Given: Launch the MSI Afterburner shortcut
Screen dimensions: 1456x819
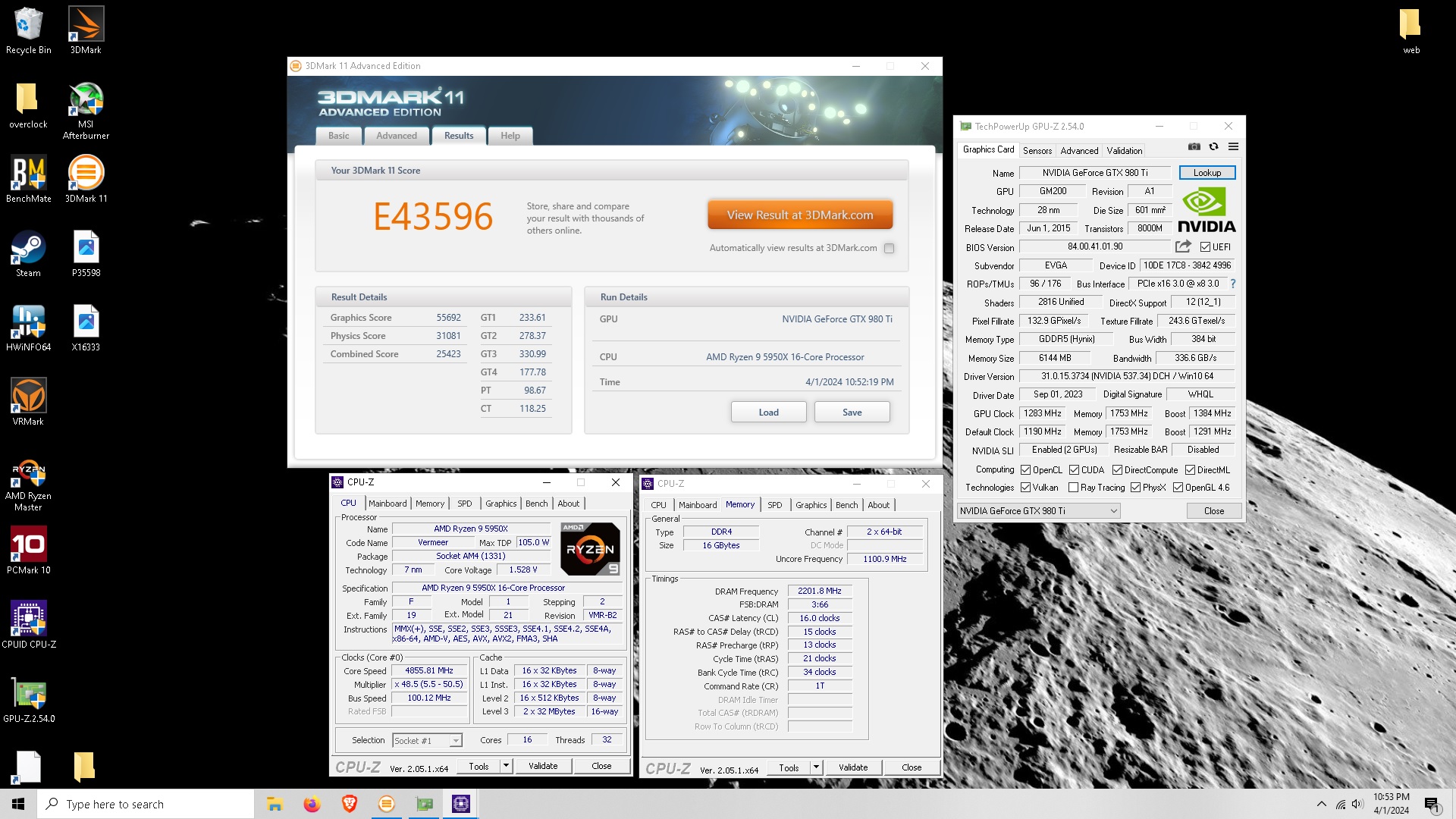Looking at the screenshot, I should click(x=86, y=111).
